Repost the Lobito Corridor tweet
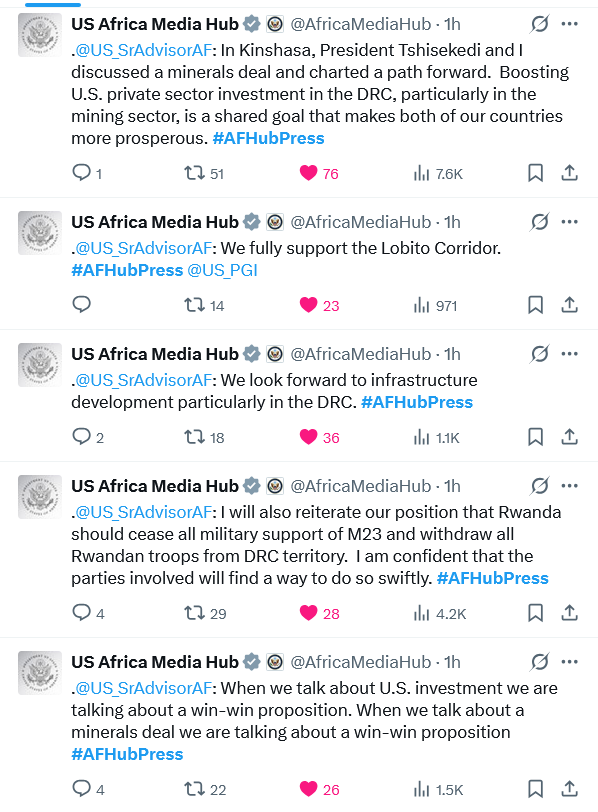Image resolution: width=598 pixels, height=812 pixels. pyautogui.click(x=195, y=305)
